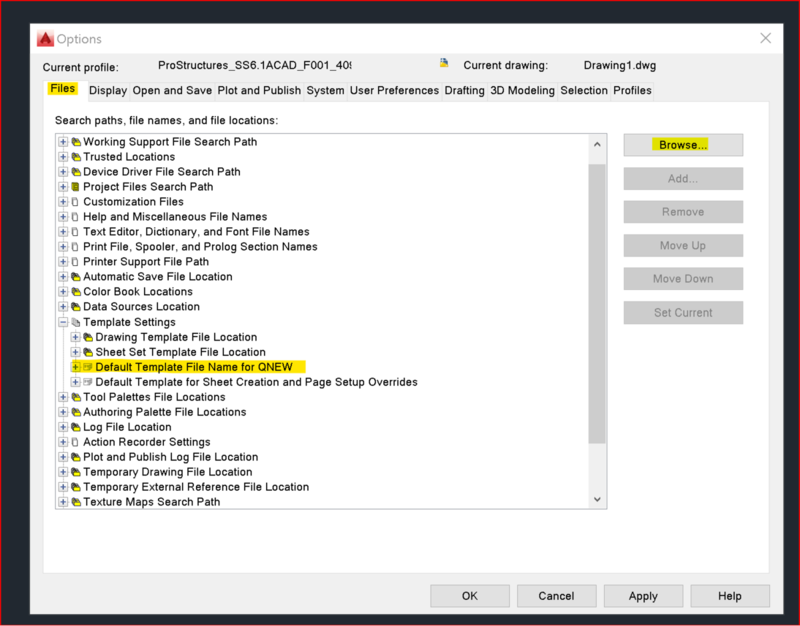This screenshot has height=626, width=800.
Task: Click folder icon of Texture Maps Search Path
Action: [x=76, y=502]
